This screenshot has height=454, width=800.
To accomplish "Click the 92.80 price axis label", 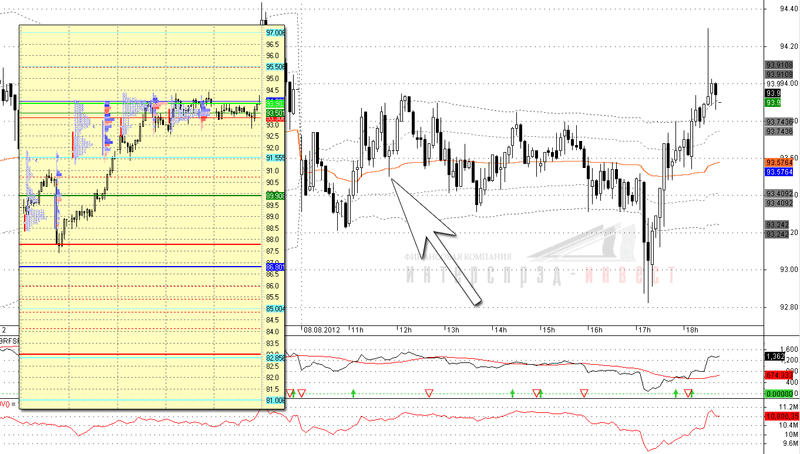I will [789, 307].
